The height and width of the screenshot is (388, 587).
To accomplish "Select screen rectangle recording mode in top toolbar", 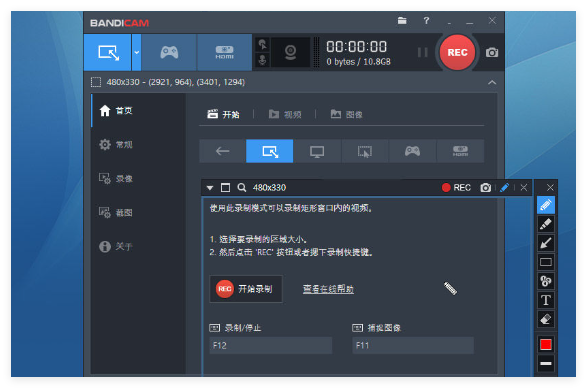I will (x=107, y=52).
